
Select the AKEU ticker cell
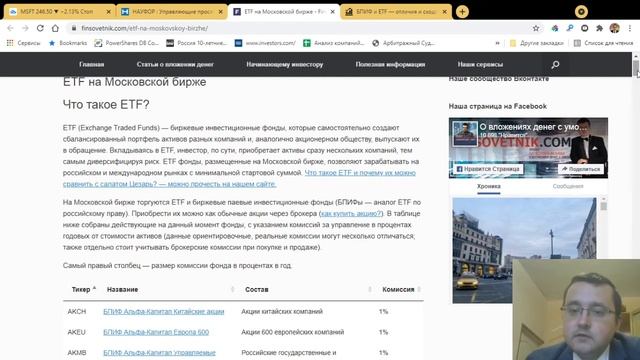77,332
